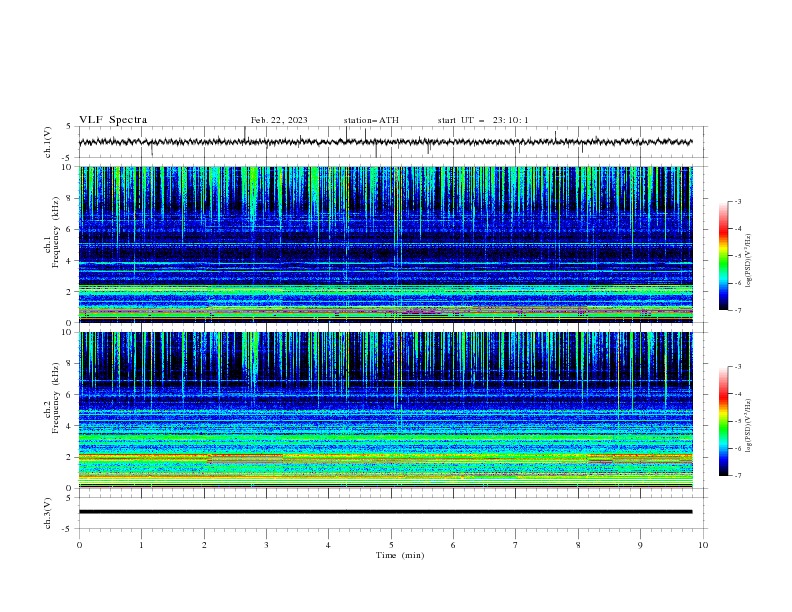Click the "6" kHz tick on ch.2 frequency axis
Viewport: 792px width, 612px height.
[71, 395]
